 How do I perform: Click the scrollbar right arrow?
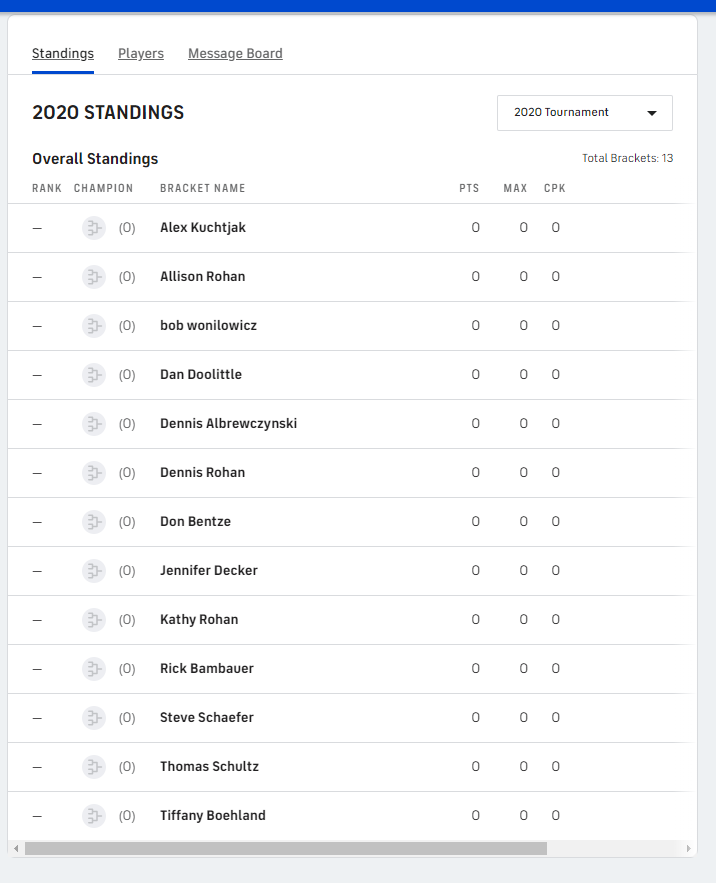point(689,849)
